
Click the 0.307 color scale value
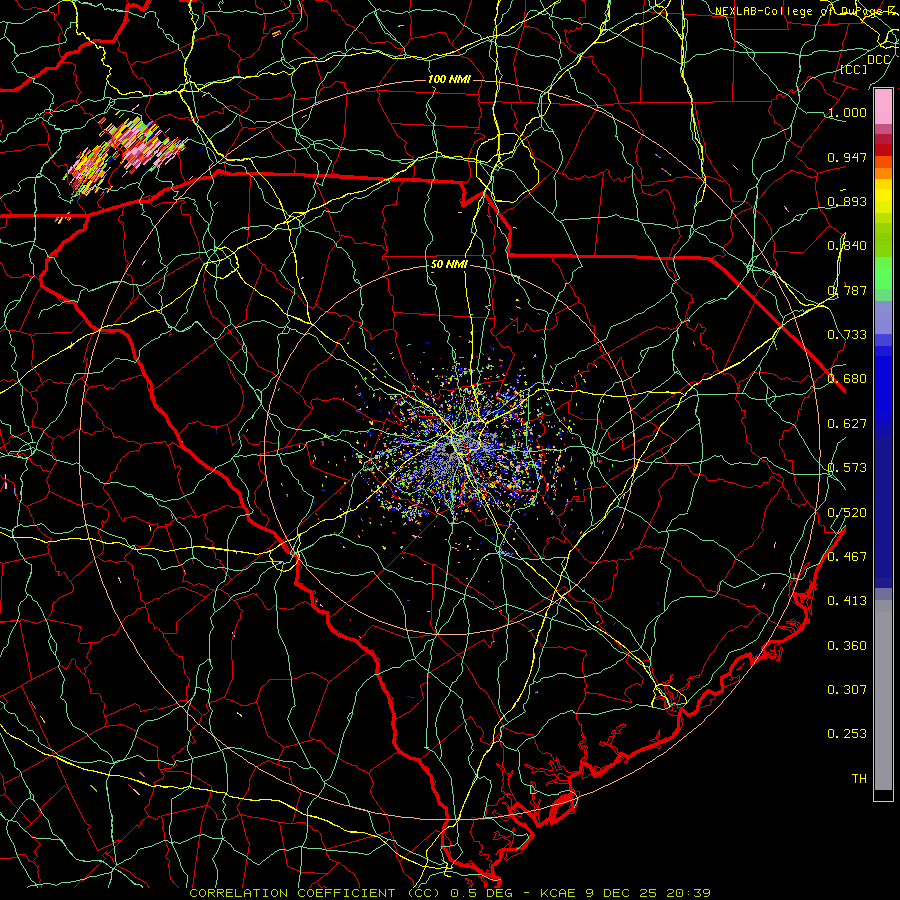coord(847,690)
